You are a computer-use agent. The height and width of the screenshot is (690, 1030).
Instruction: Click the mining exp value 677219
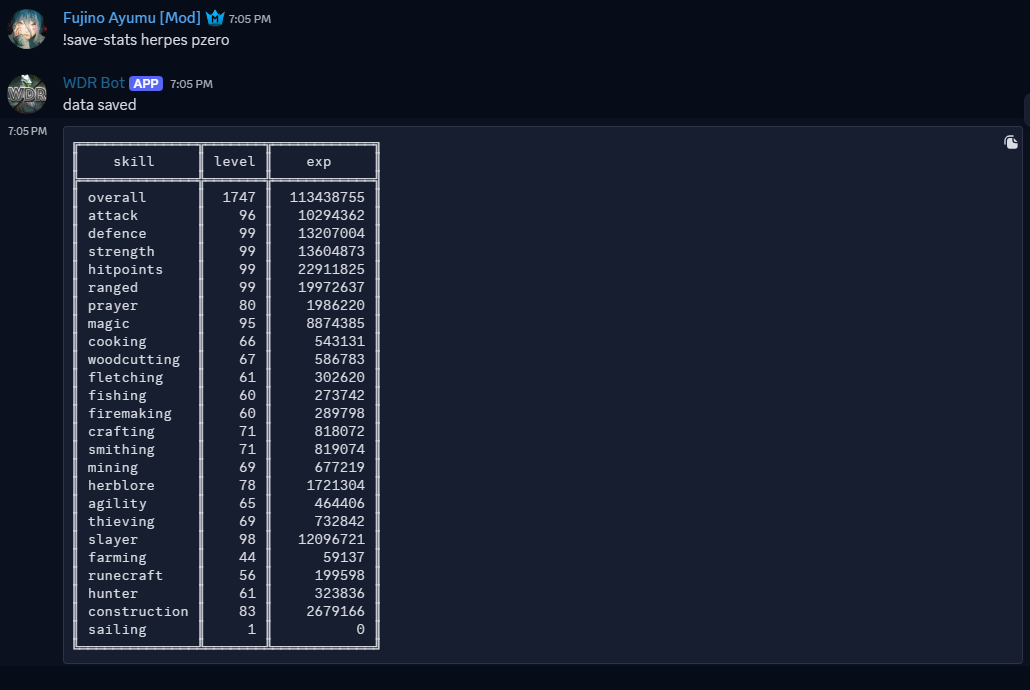(x=340, y=467)
